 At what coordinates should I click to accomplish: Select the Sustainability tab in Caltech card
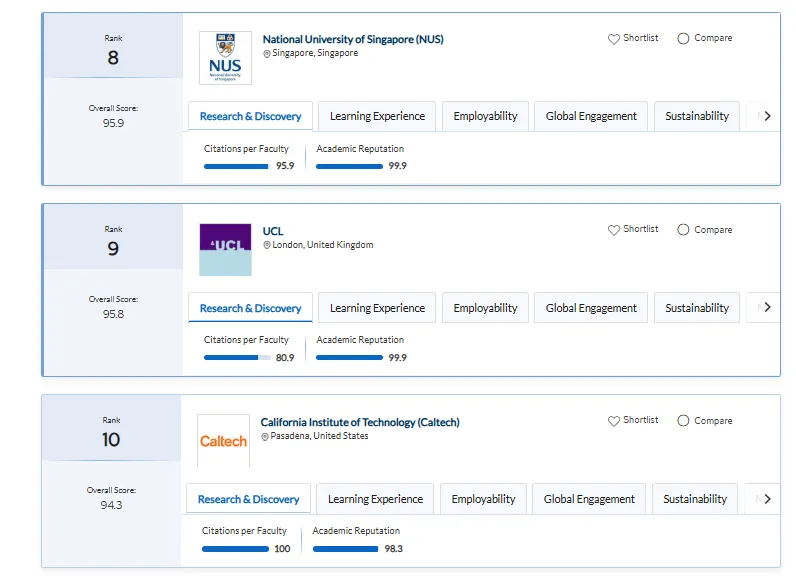click(x=695, y=499)
